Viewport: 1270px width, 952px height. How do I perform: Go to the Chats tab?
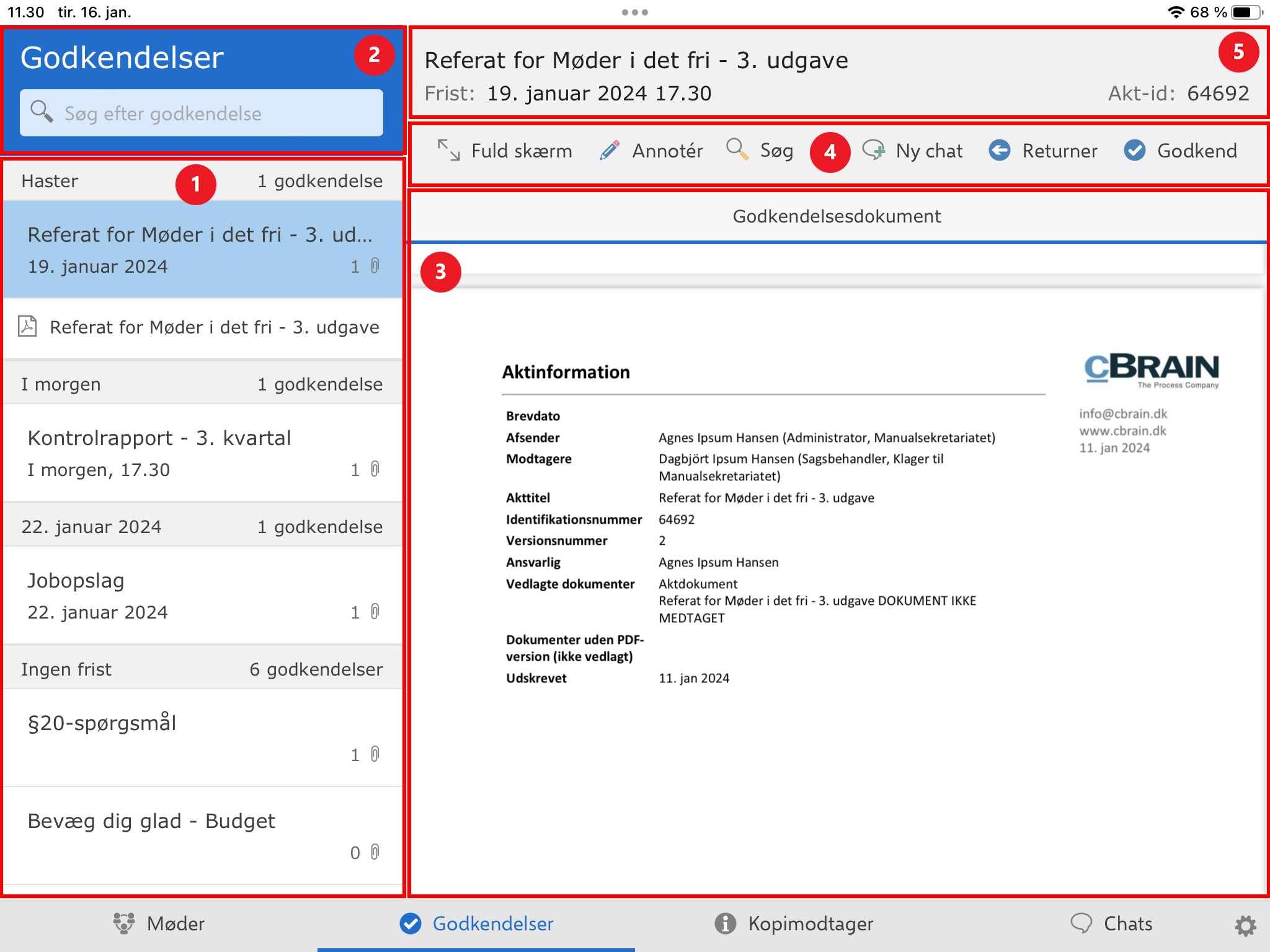[x=1111, y=923]
